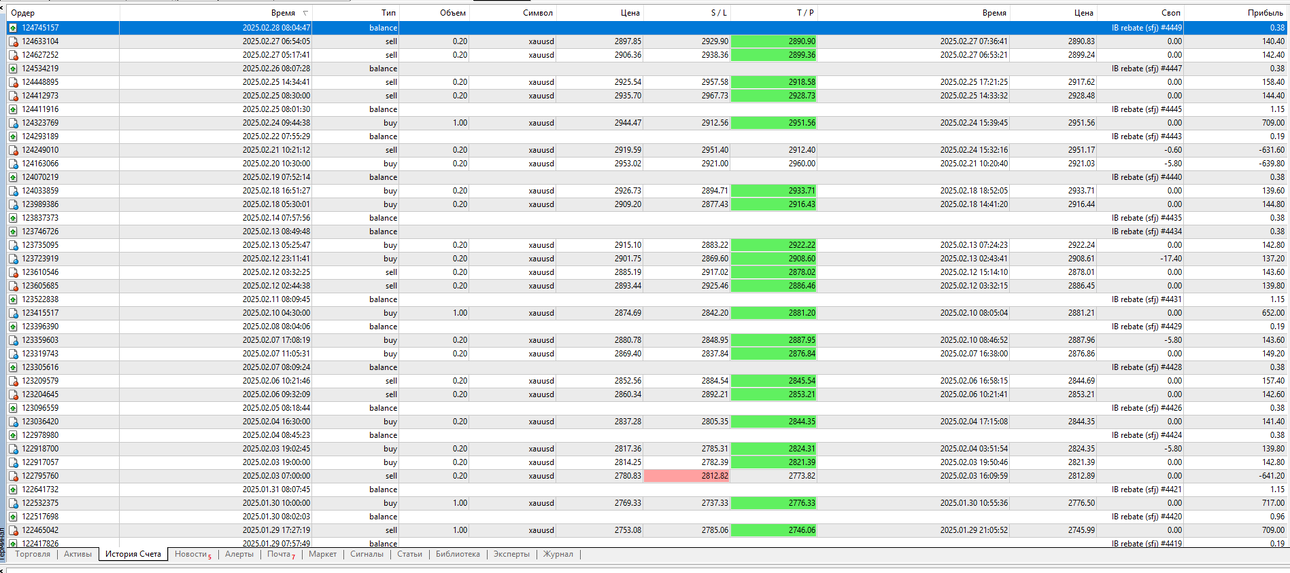1290x573 pixels.
Task: Open the Почта tab
Action: (x=280, y=554)
